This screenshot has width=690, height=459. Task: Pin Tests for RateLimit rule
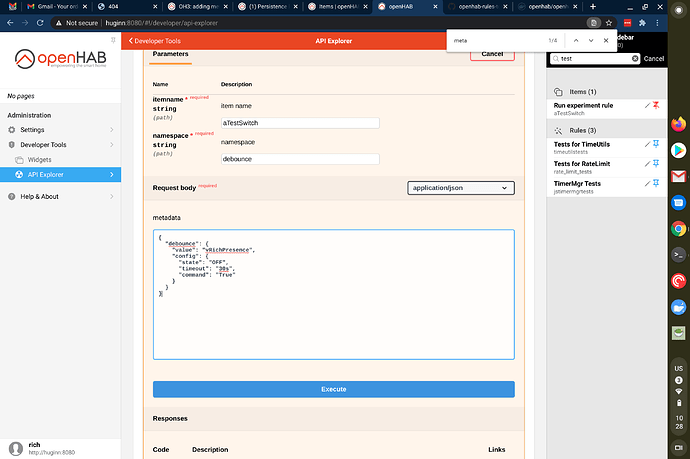pyautogui.click(x=656, y=164)
